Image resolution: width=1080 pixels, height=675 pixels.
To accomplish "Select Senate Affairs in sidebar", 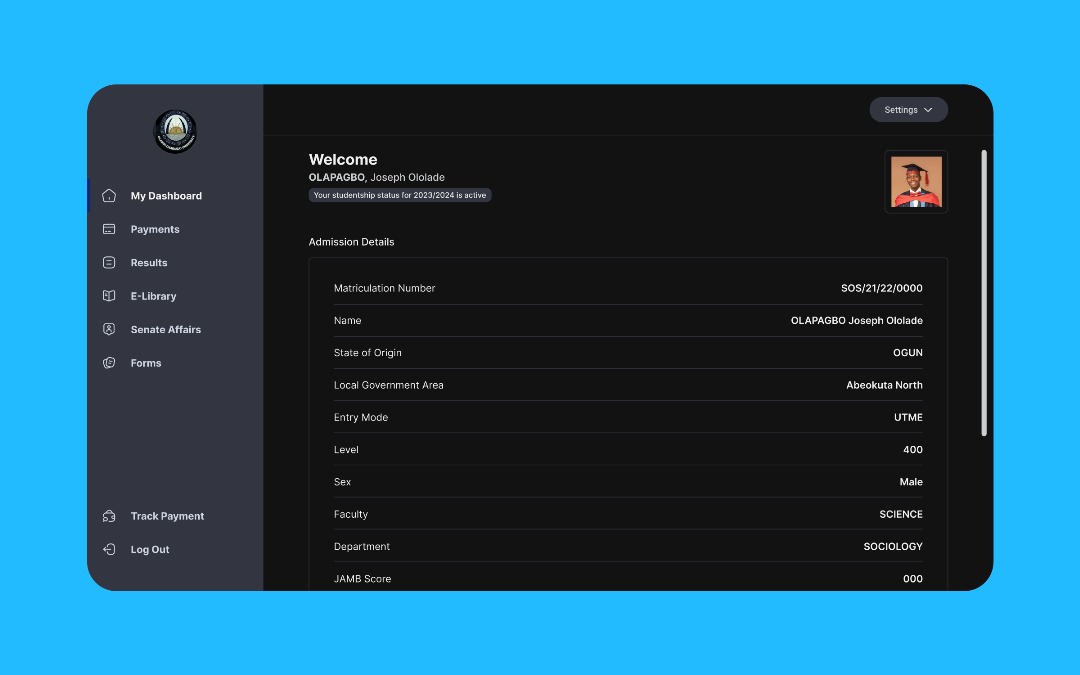I will coord(166,329).
